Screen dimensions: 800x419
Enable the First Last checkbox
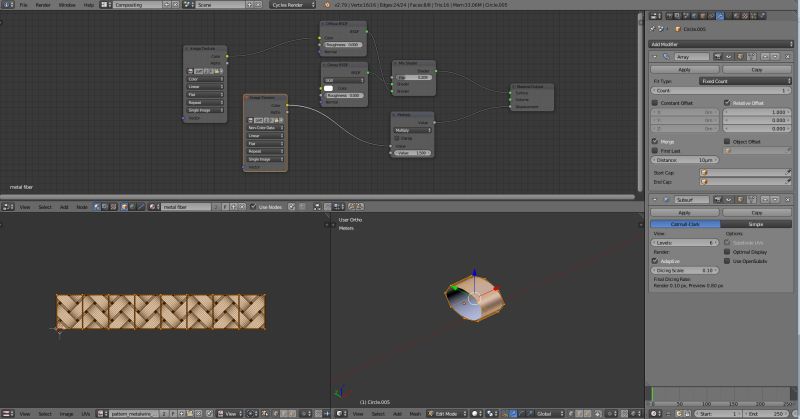click(655, 151)
